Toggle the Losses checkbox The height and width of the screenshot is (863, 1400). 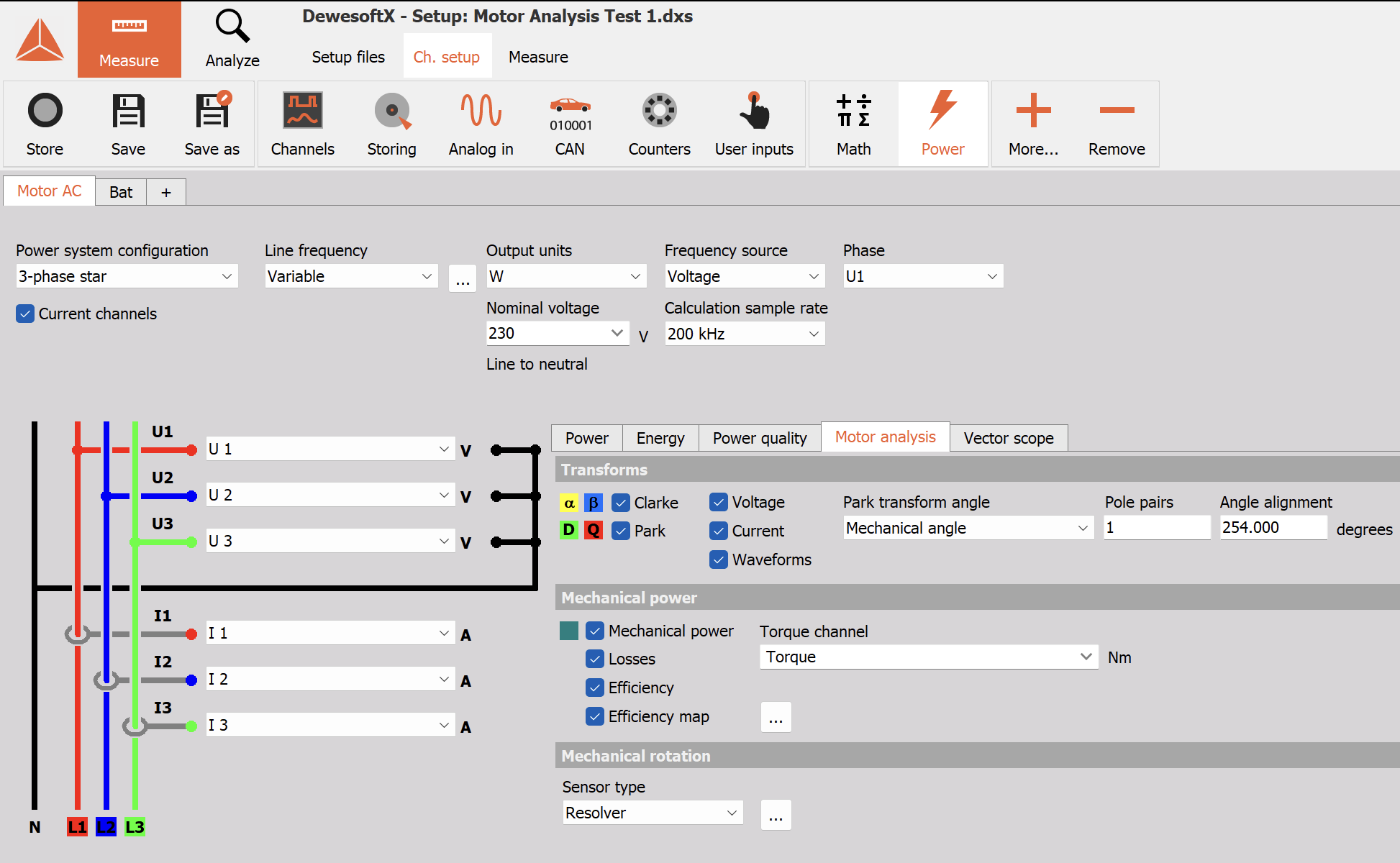click(x=595, y=659)
